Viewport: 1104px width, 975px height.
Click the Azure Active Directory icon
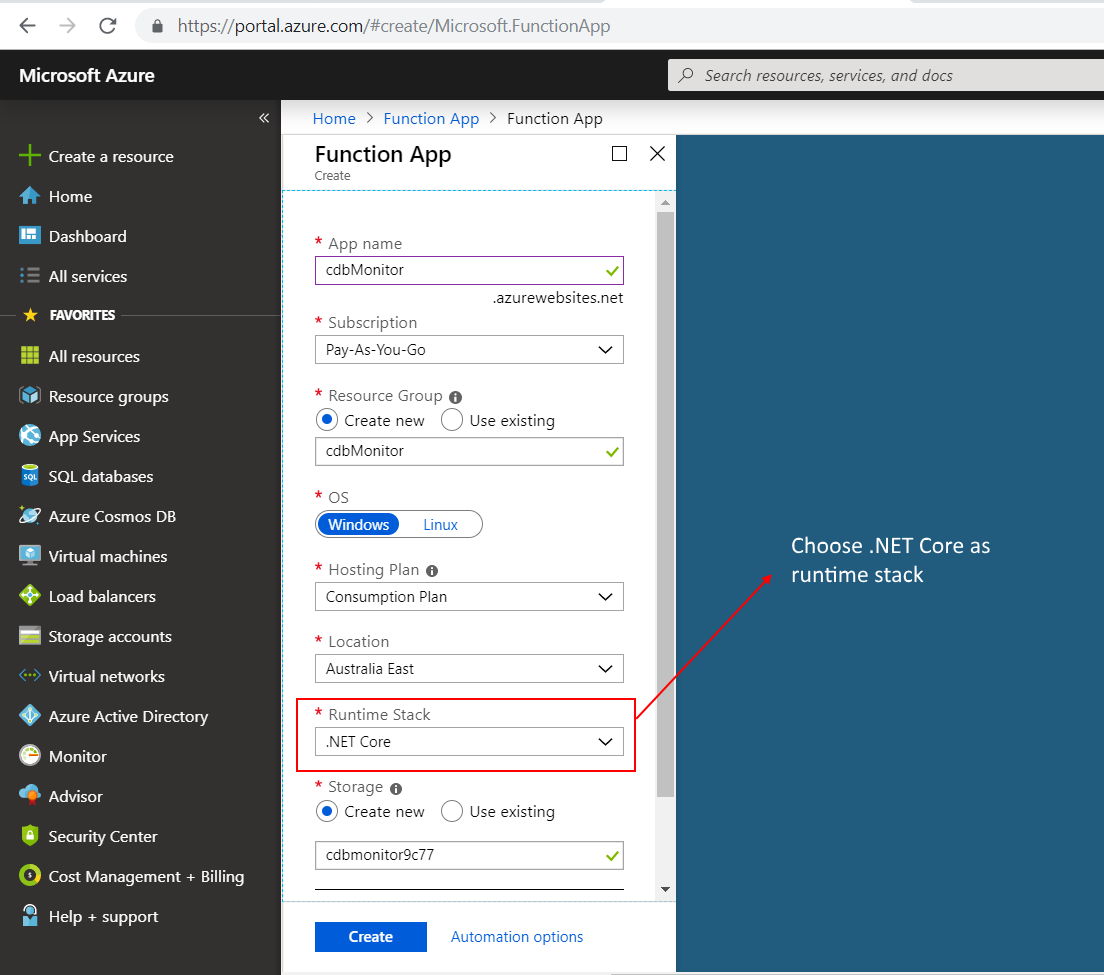[x=30, y=716]
